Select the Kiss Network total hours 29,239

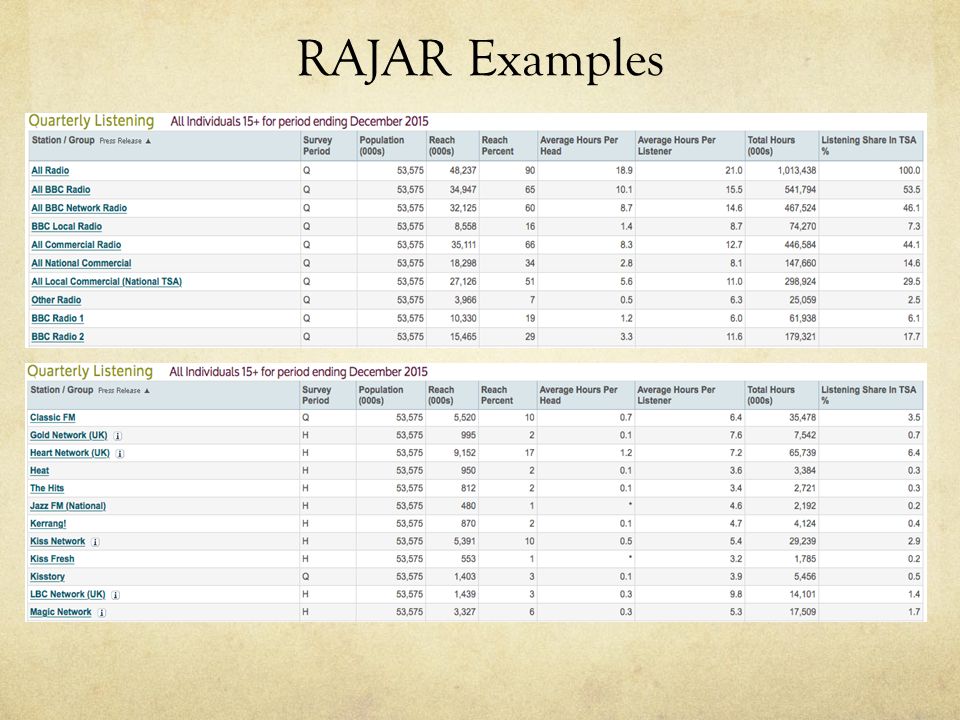[x=803, y=542]
